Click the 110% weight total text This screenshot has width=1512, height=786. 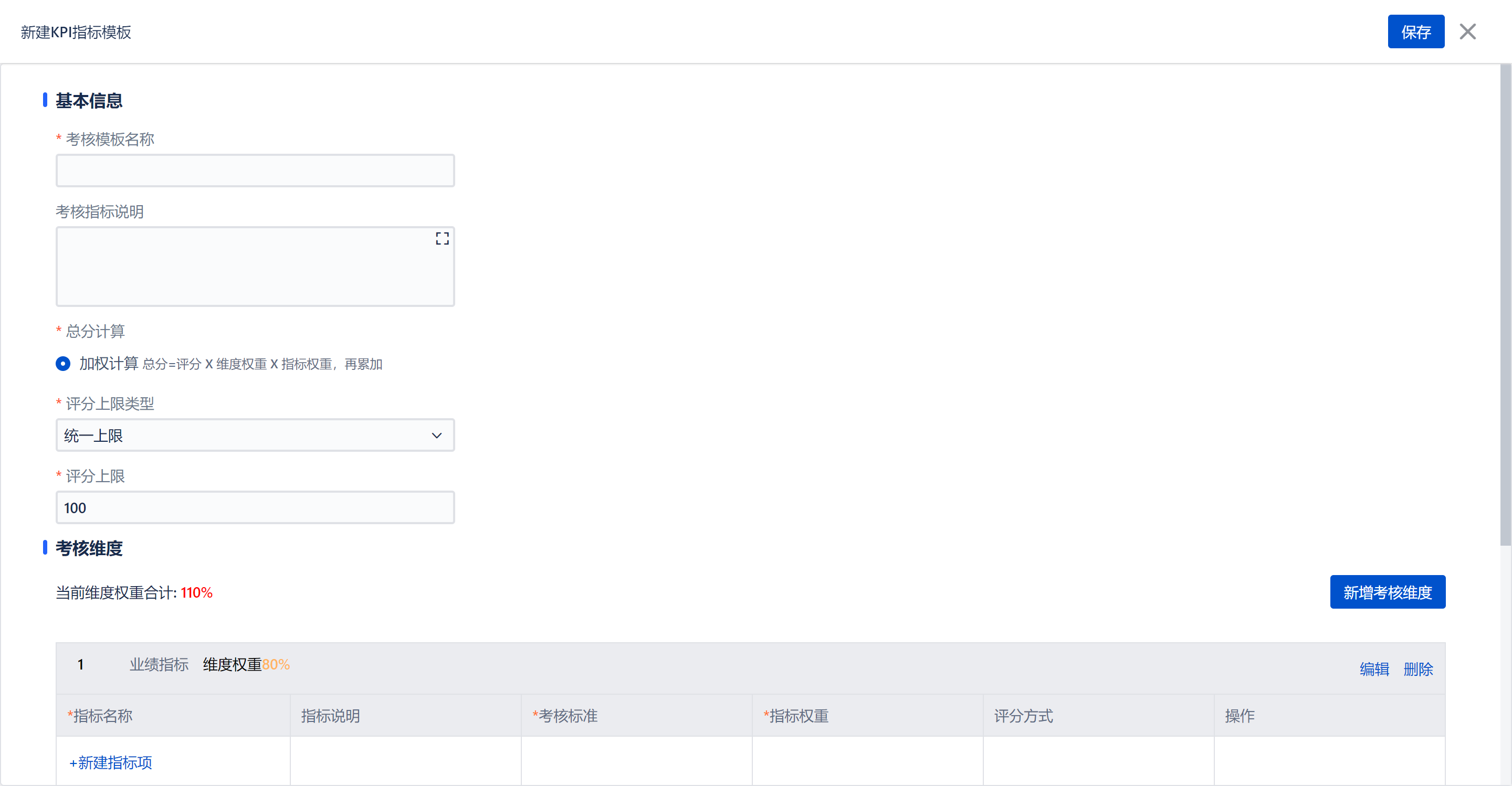pos(197,592)
